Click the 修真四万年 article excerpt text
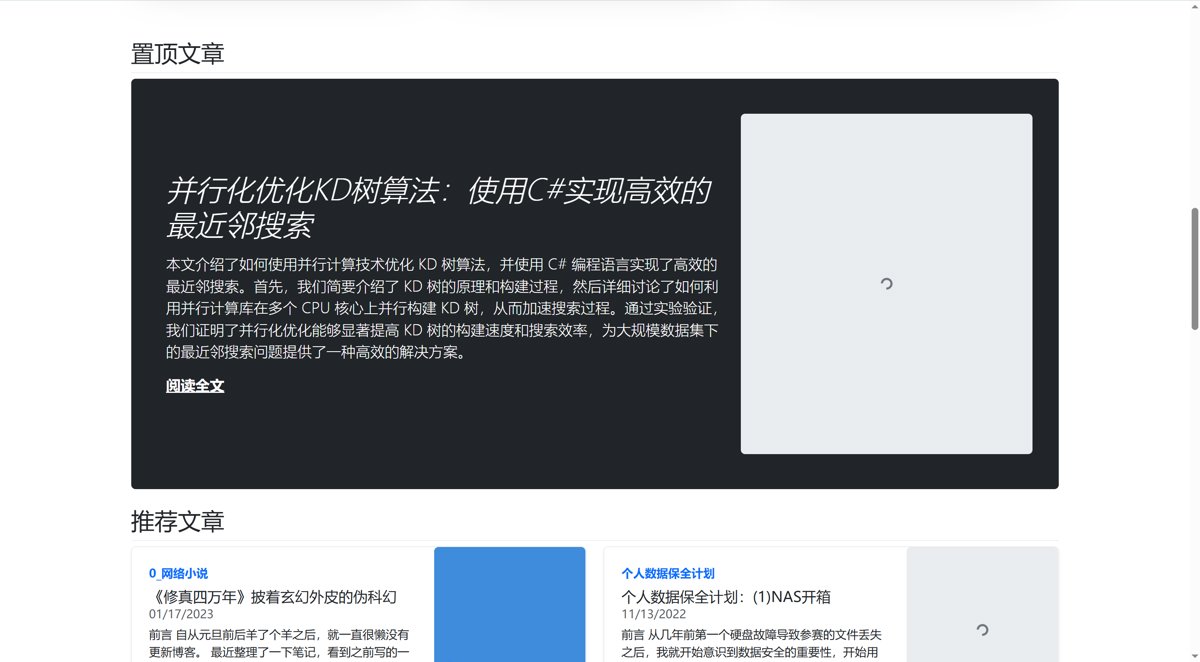The width and height of the screenshot is (1200, 662). pyautogui.click(x=278, y=643)
